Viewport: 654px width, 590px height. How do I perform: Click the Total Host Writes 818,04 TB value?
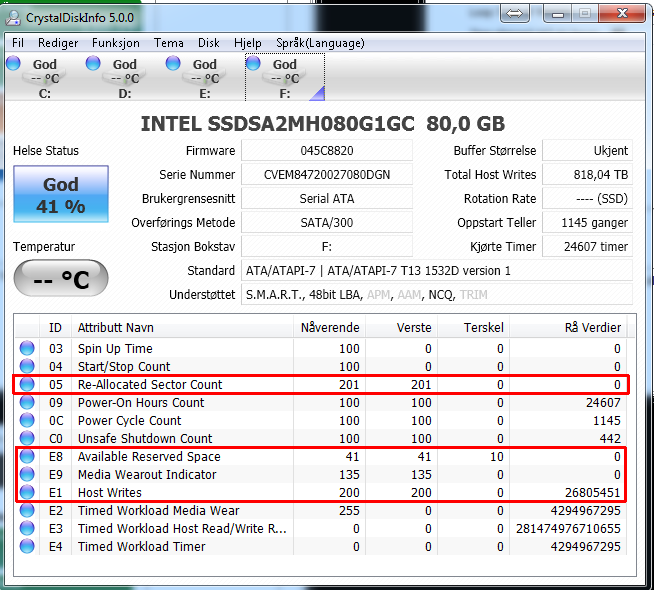pos(587,174)
